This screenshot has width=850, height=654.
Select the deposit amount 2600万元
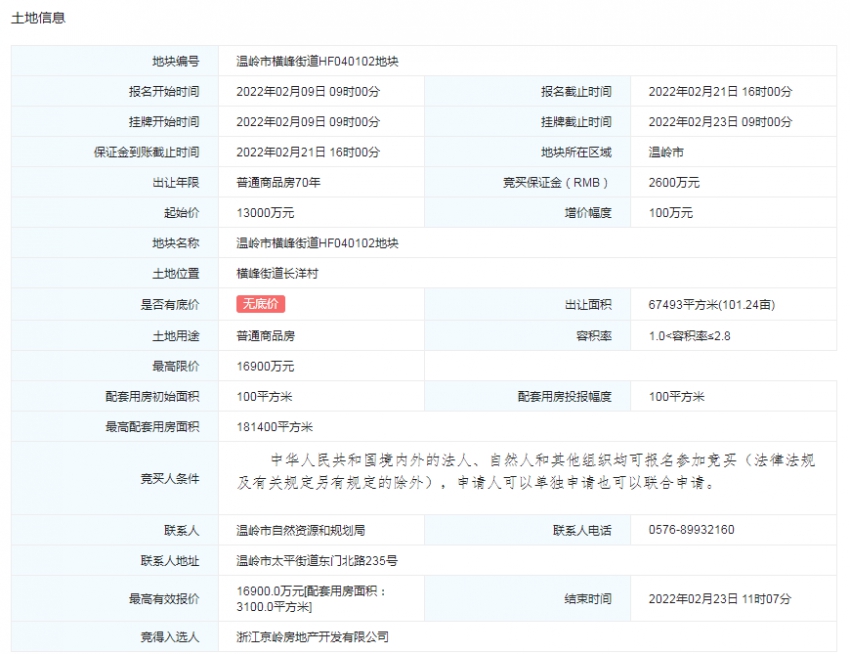point(674,183)
